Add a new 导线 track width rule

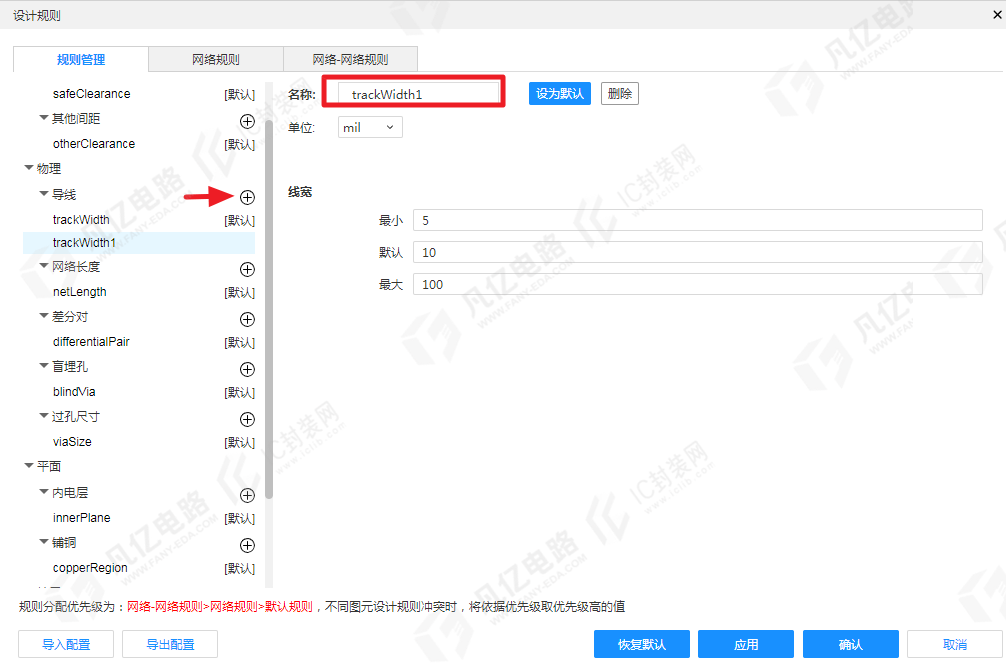(247, 197)
